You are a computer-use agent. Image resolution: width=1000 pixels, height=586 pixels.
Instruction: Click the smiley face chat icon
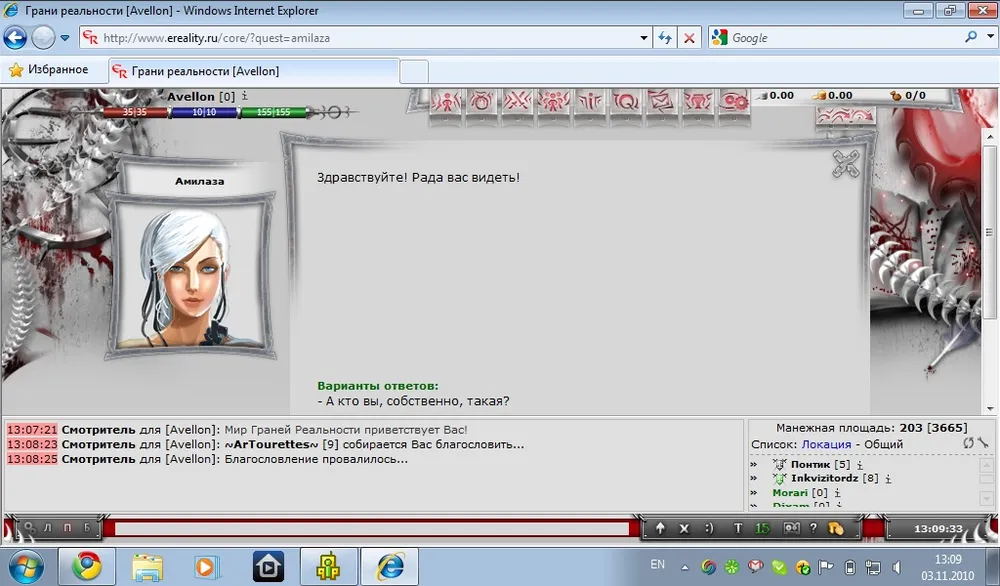(x=709, y=528)
